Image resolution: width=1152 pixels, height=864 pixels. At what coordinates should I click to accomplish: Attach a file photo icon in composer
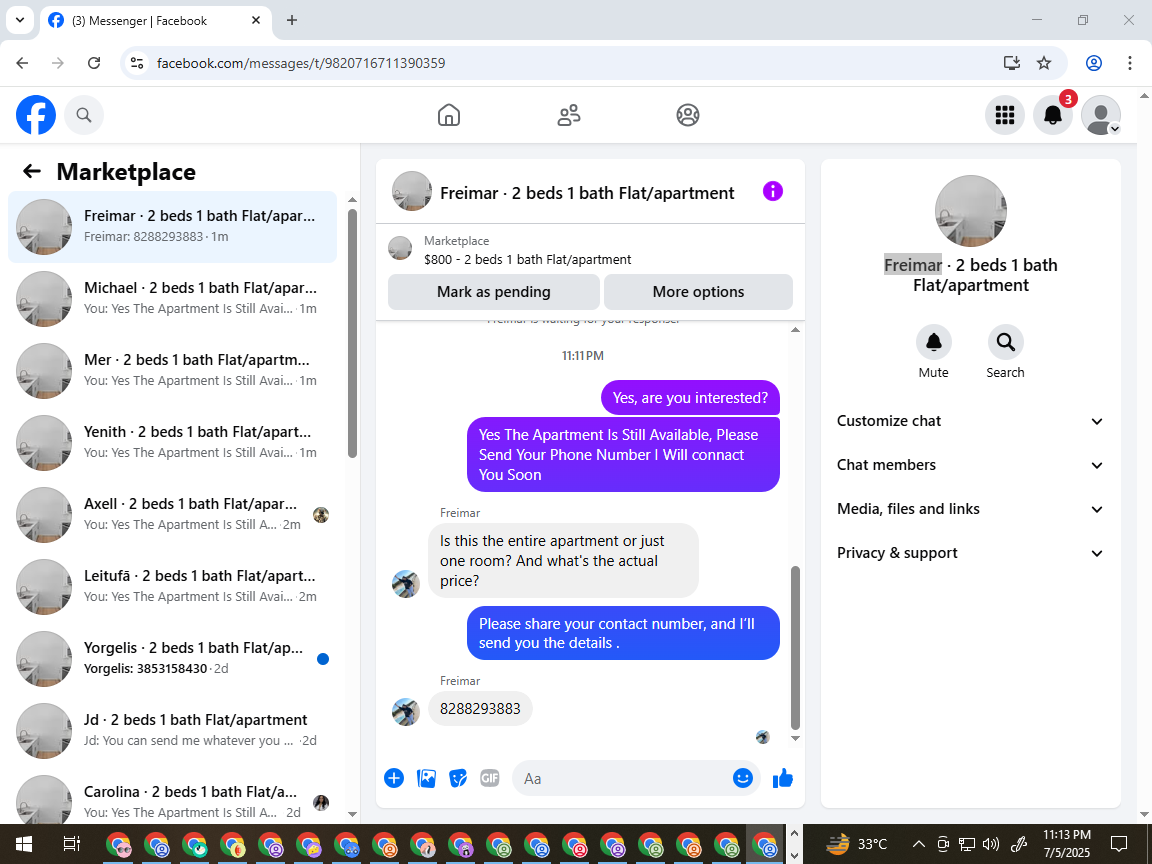(426, 778)
